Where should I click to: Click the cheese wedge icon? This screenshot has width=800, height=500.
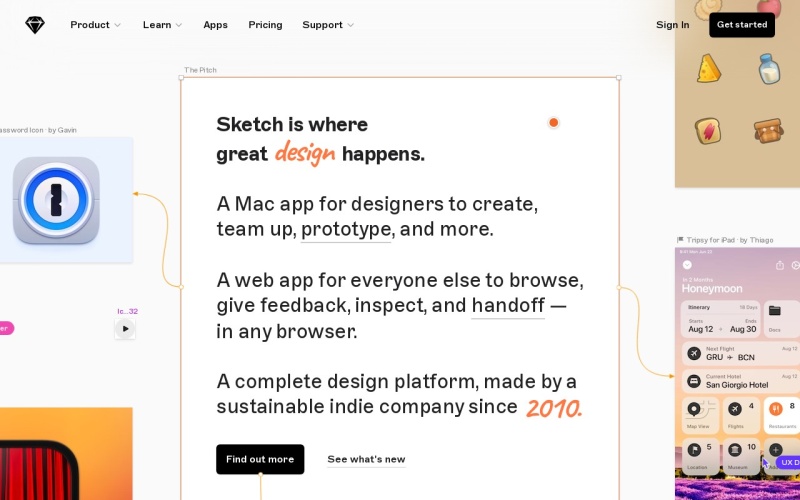709,69
